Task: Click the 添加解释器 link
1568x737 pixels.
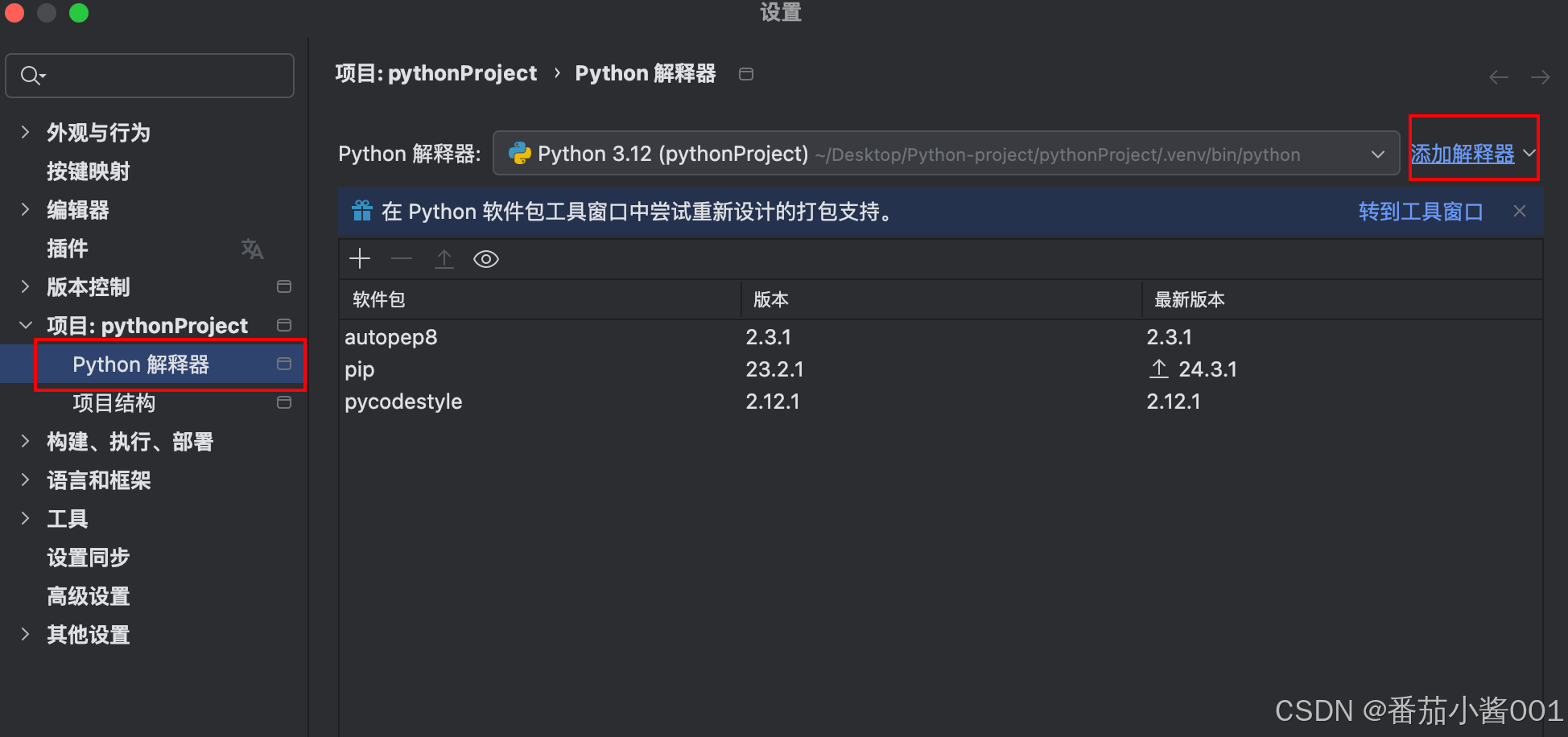Action: click(1462, 154)
